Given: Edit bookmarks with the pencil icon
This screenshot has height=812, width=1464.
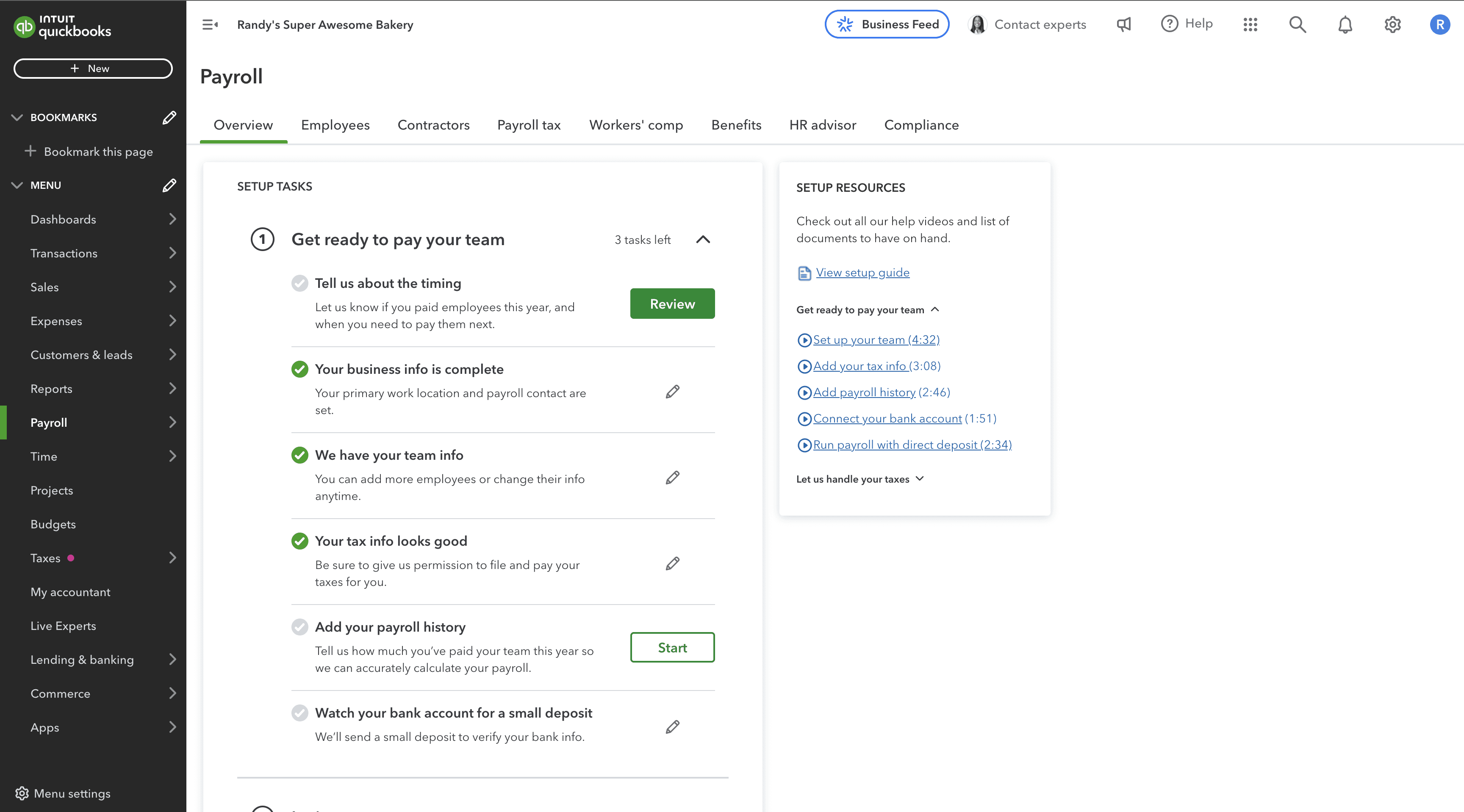Looking at the screenshot, I should pyautogui.click(x=169, y=118).
